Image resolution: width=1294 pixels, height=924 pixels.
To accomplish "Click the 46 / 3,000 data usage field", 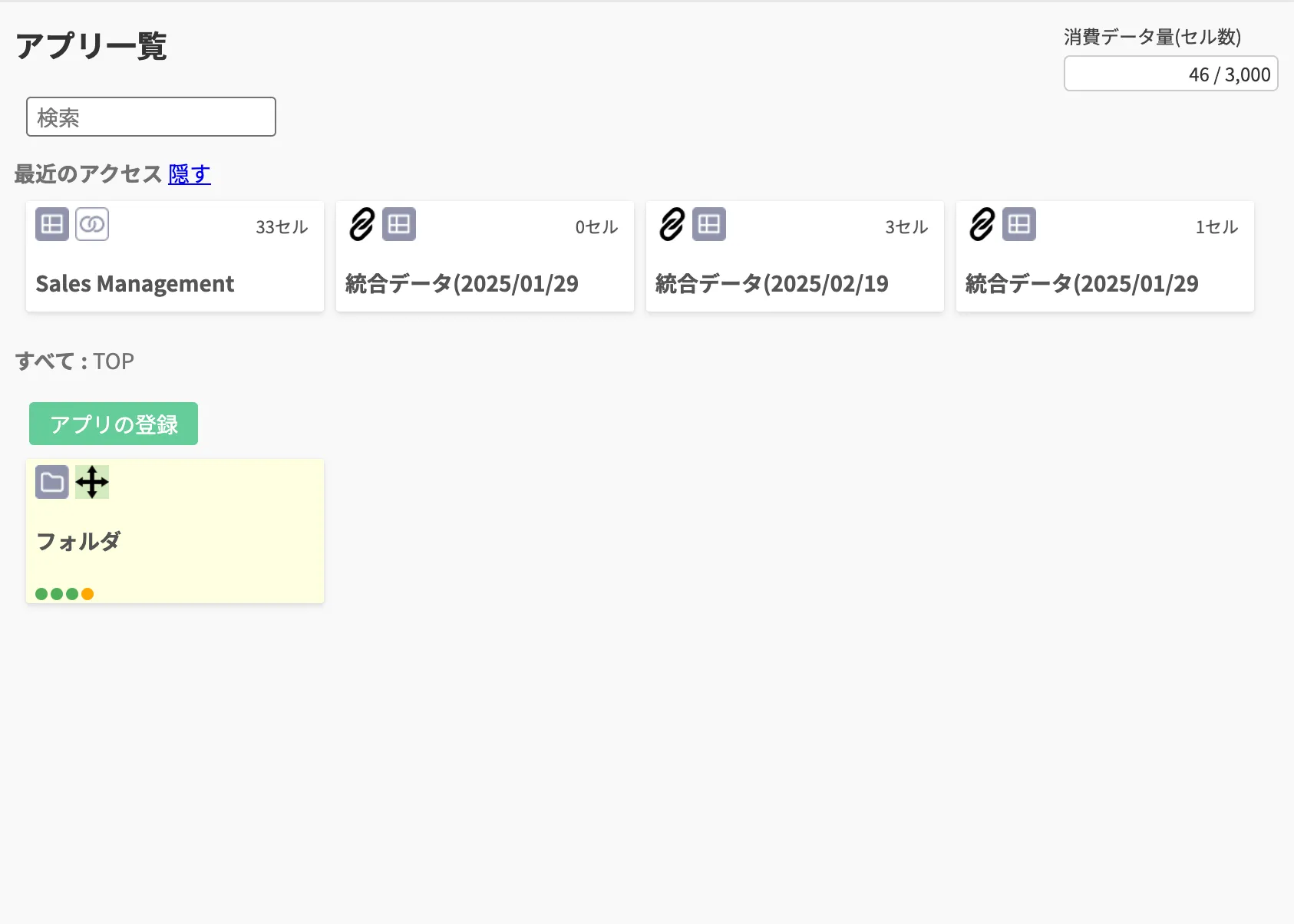I will pos(1171,74).
